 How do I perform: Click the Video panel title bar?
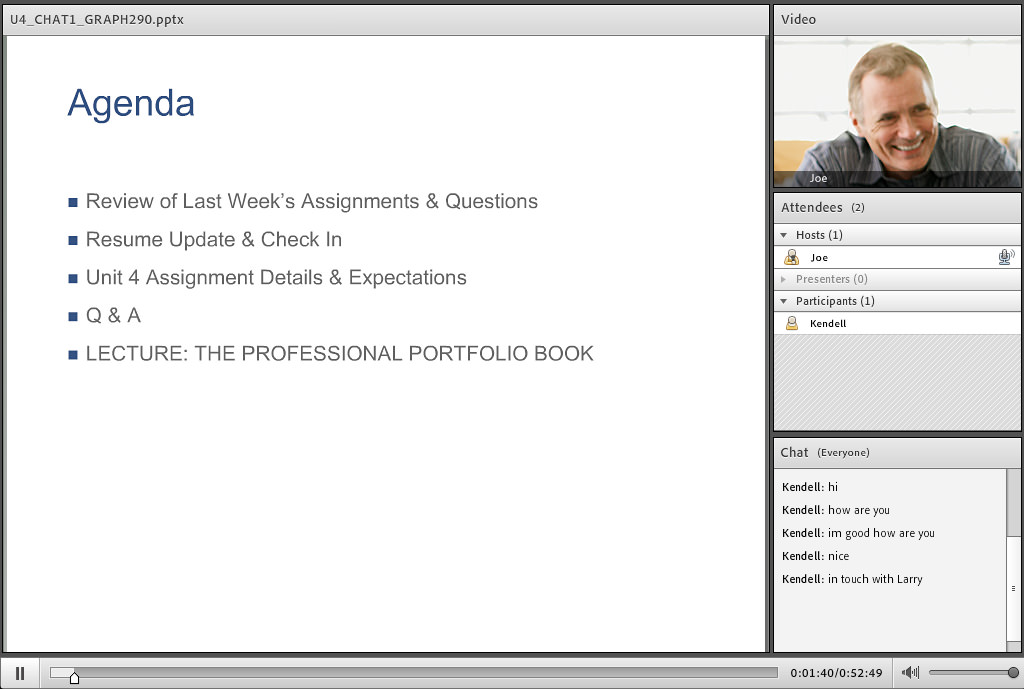point(896,19)
